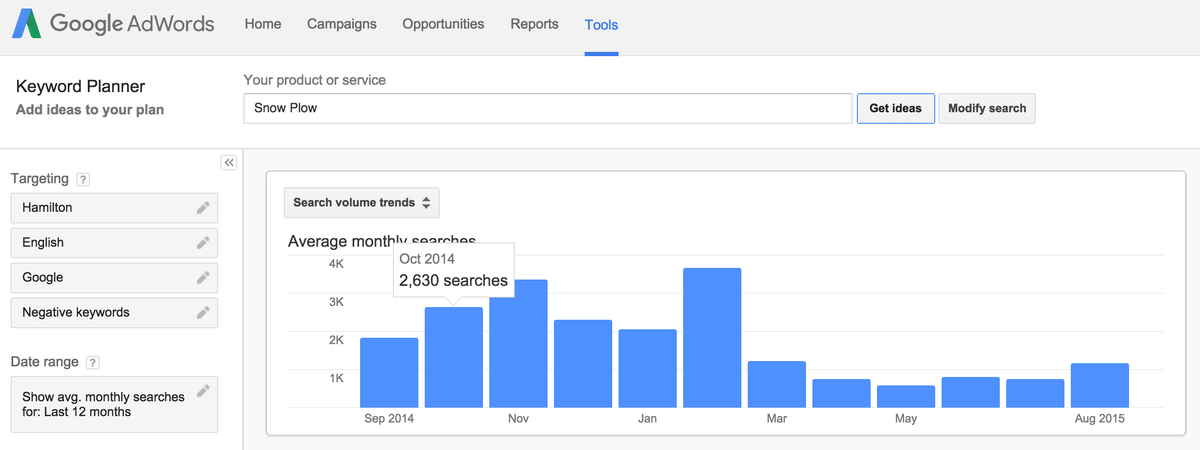1200x450 pixels.
Task: Edit Hamilton location targeting pencil icon
Action: (x=203, y=208)
